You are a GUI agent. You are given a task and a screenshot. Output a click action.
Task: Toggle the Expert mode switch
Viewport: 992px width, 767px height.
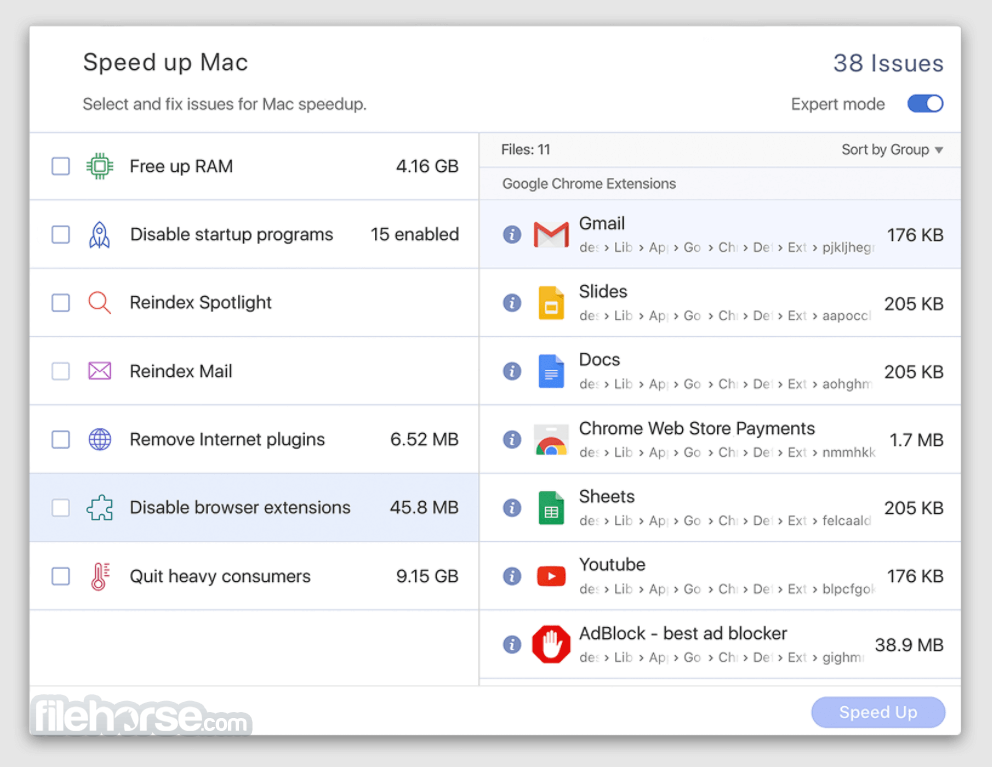click(x=925, y=104)
